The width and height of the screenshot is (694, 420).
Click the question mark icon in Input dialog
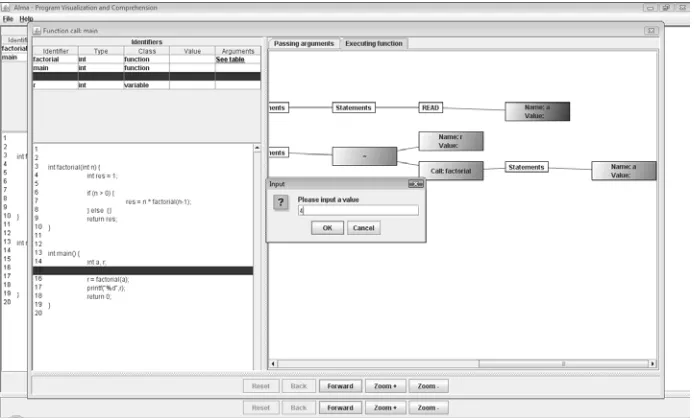[x=281, y=203]
